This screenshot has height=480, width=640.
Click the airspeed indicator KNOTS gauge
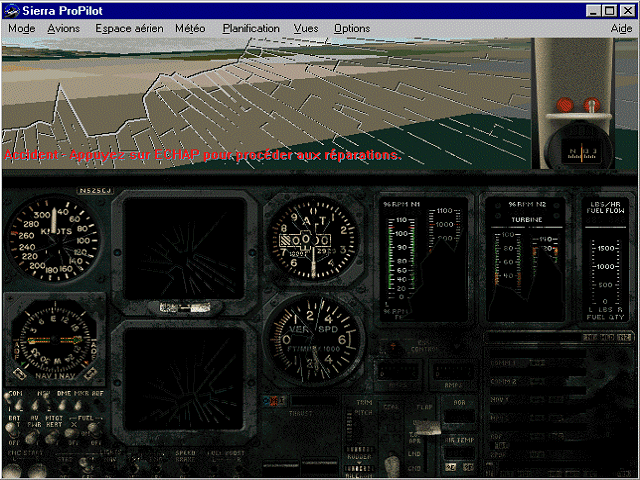[x=54, y=239]
